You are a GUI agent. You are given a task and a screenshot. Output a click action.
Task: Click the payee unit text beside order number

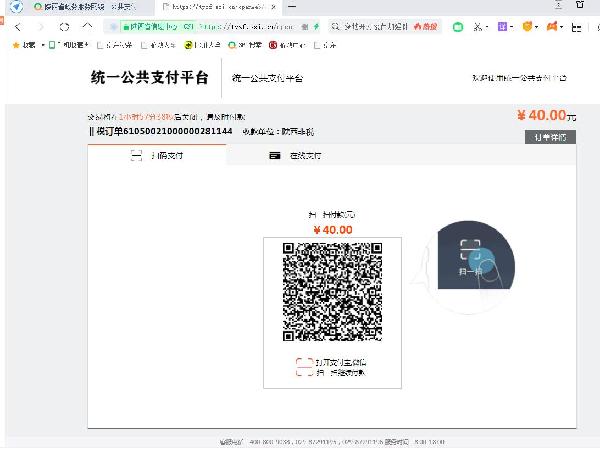click(278, 132)
